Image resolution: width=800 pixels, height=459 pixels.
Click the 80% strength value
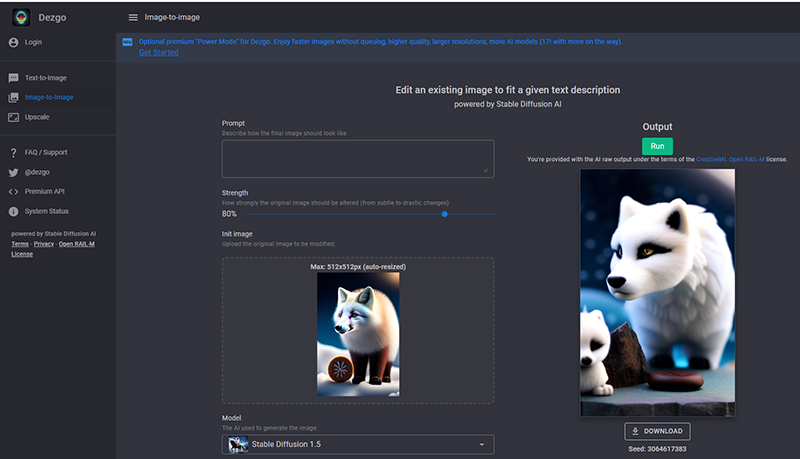click(x=229, y=214)
